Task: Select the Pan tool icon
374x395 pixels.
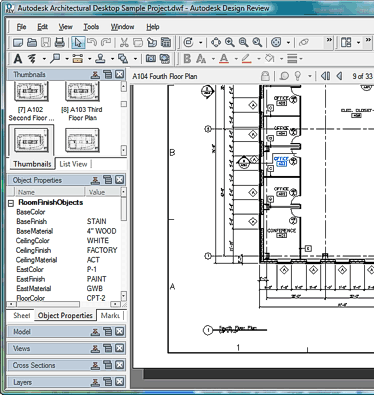Action: tap(216, 42)
